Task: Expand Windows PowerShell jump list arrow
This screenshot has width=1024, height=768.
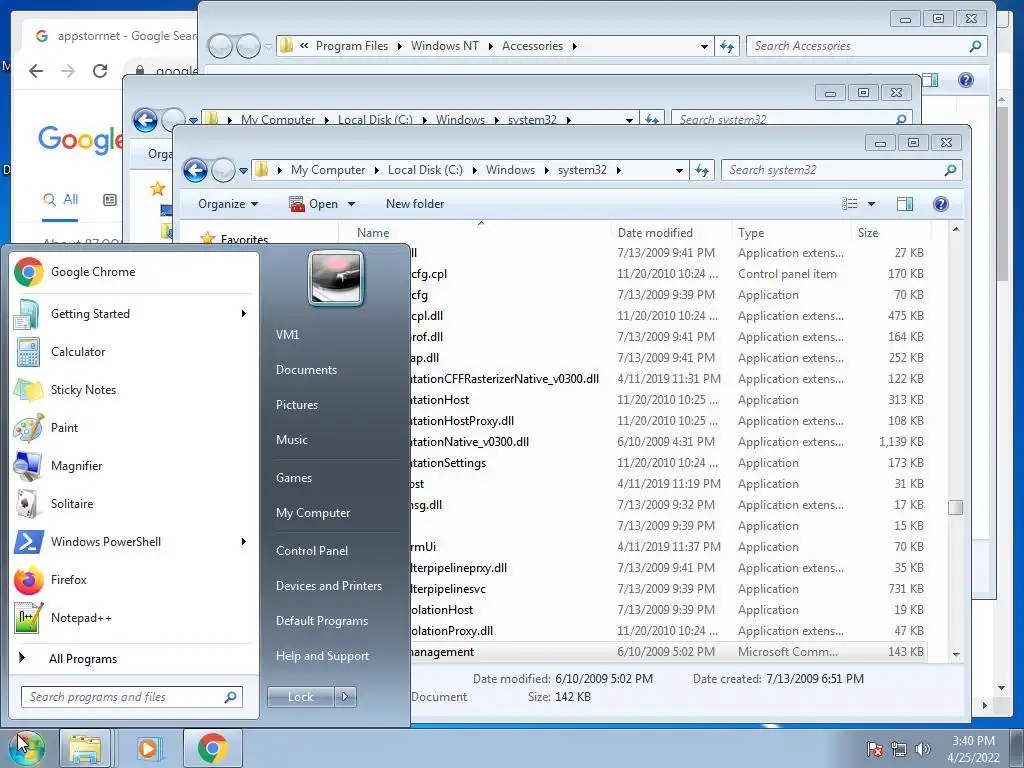Action: [x=244, y=541]
